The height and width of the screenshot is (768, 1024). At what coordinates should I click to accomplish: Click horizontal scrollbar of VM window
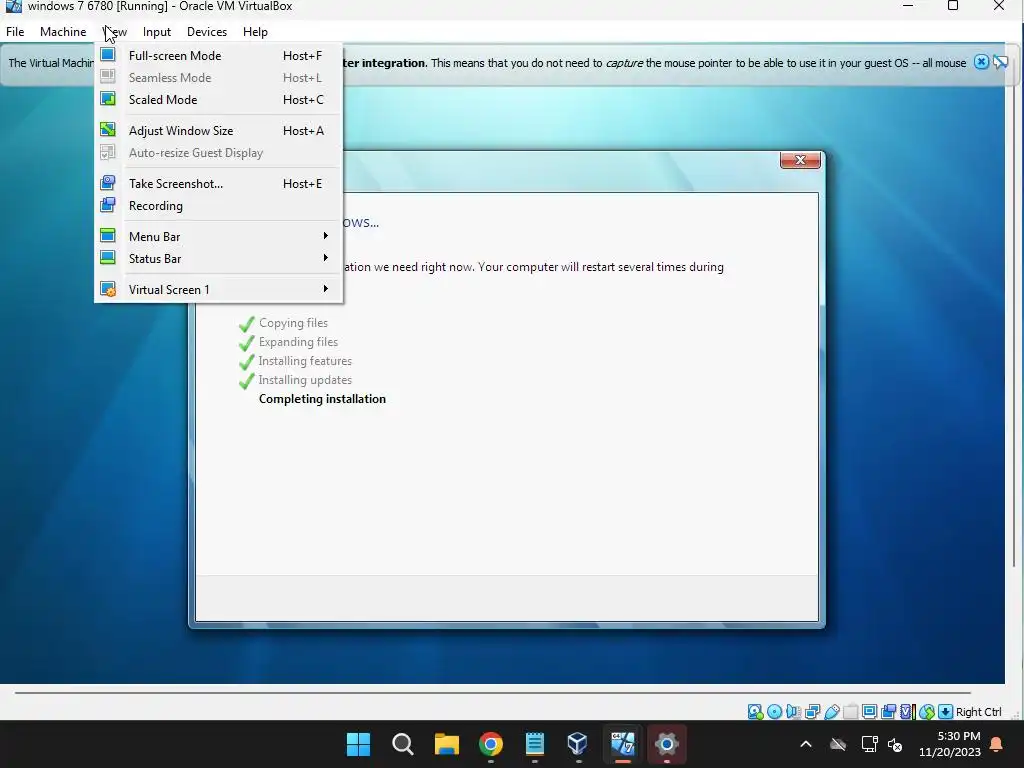tap(492, 692)
